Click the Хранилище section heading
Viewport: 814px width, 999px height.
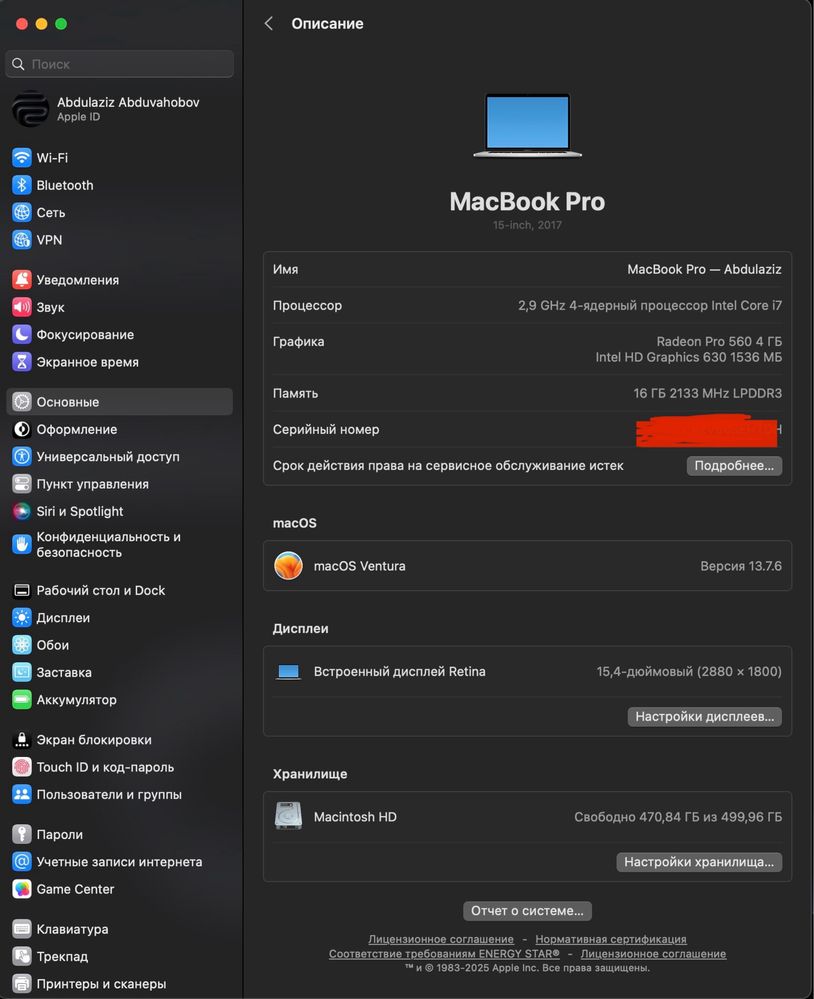pyautogui.click(x=310, y=774)
